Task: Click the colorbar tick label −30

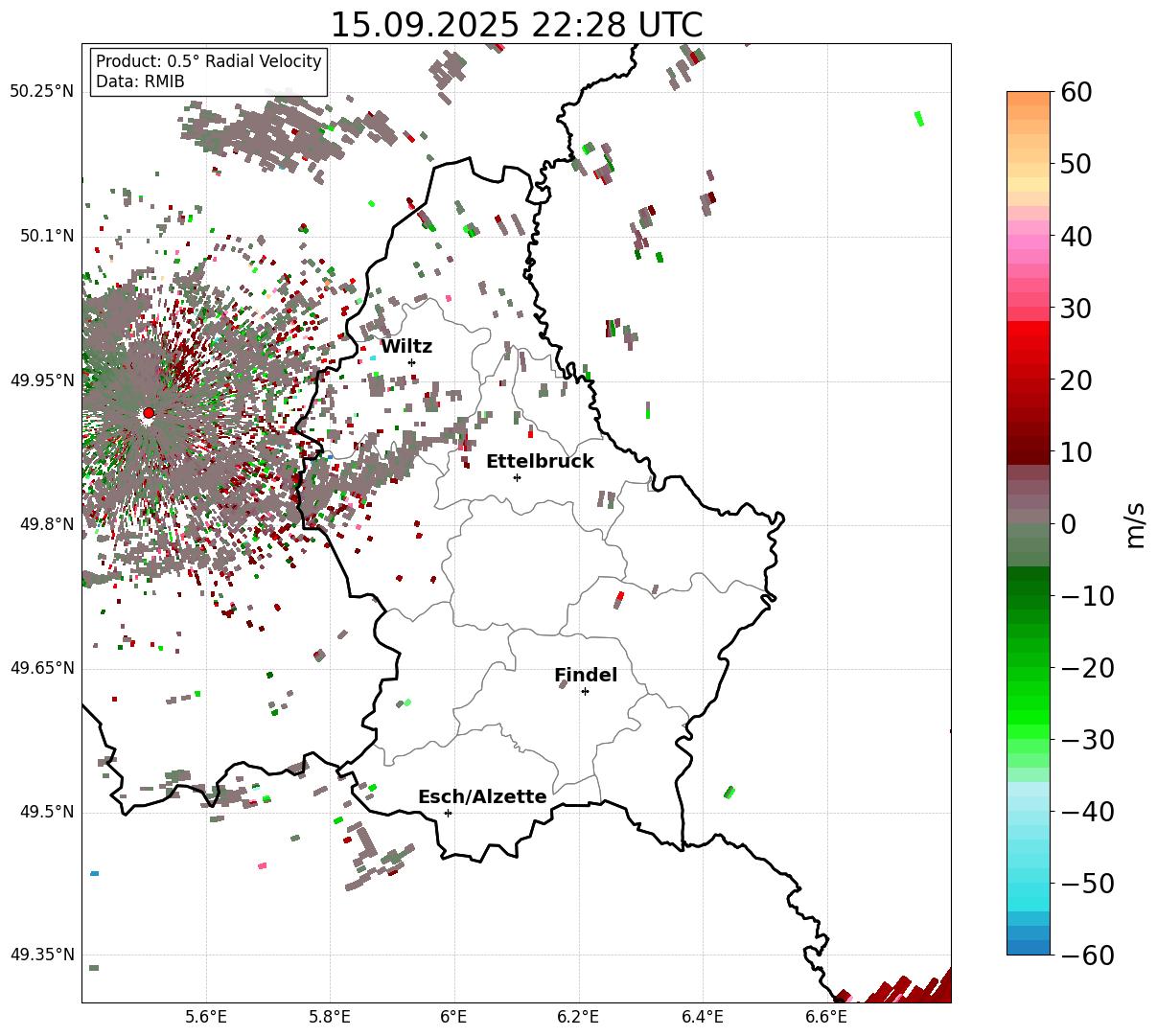Action: point(1086,740)
